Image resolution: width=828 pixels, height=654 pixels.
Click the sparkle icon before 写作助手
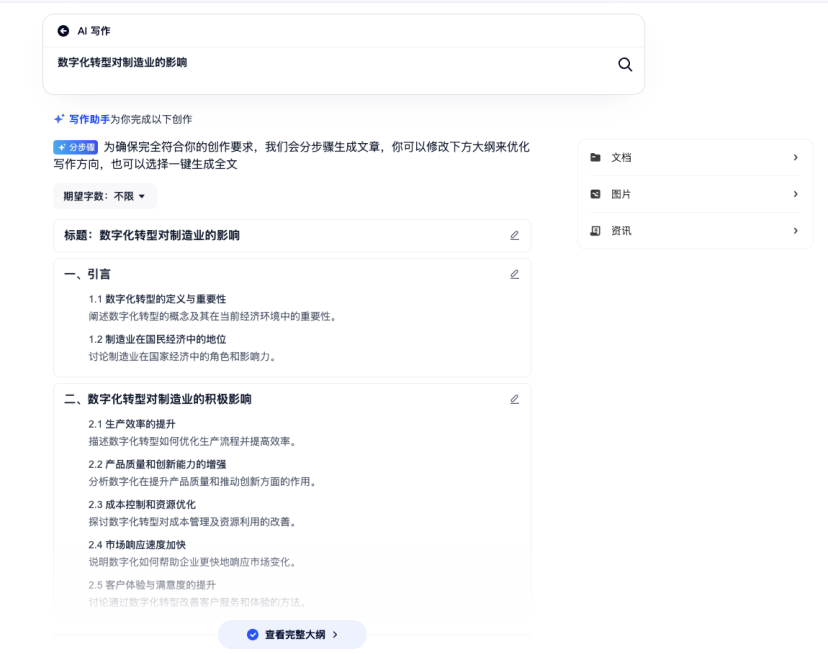(59, 119)
